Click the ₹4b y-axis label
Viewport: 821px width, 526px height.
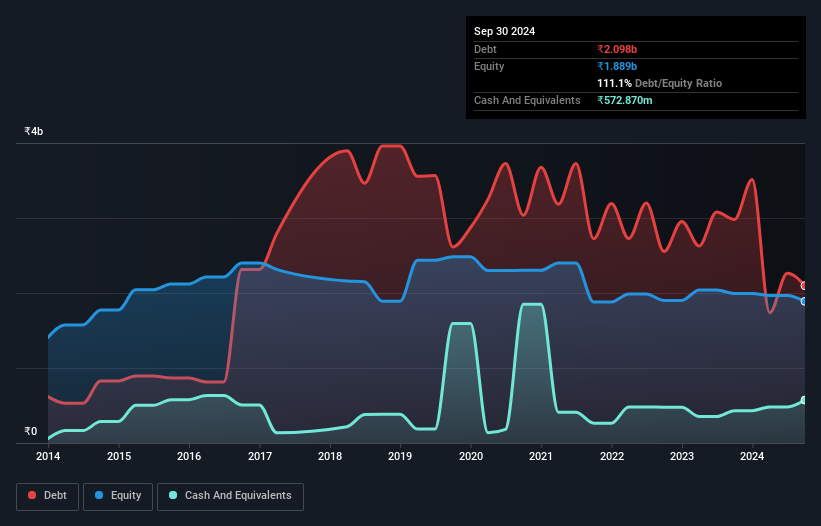(x=34, y=131)
